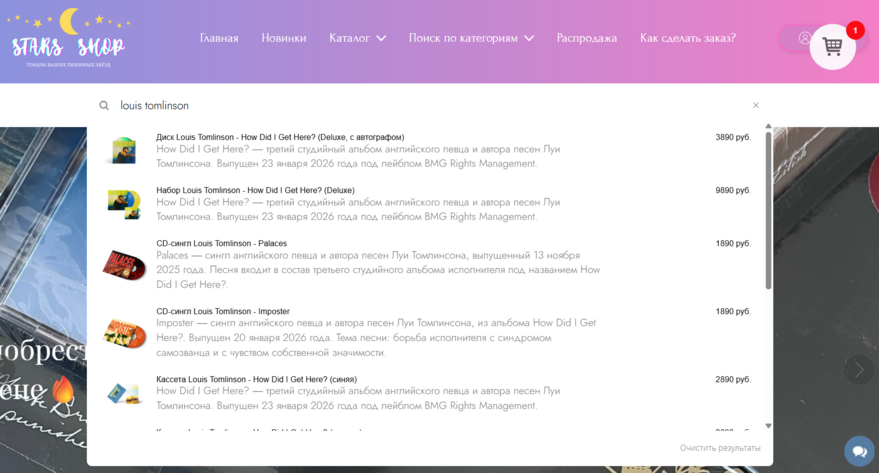The width and height of the screenshot is (879, 473).
Task: Open the Новинки menu item
Action: click(x=284, y=38)
